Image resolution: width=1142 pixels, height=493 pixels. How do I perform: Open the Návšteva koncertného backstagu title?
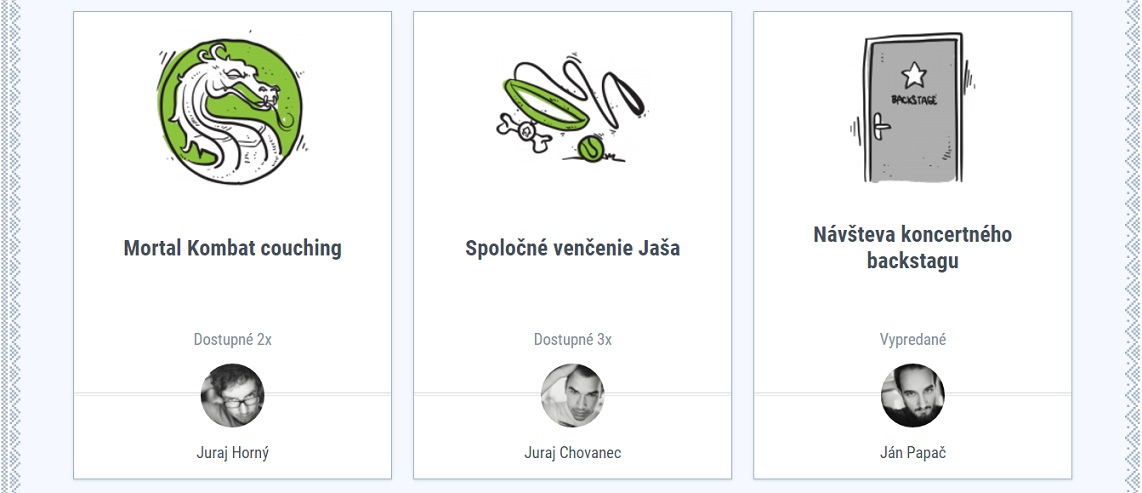click(x=912, y=248)
